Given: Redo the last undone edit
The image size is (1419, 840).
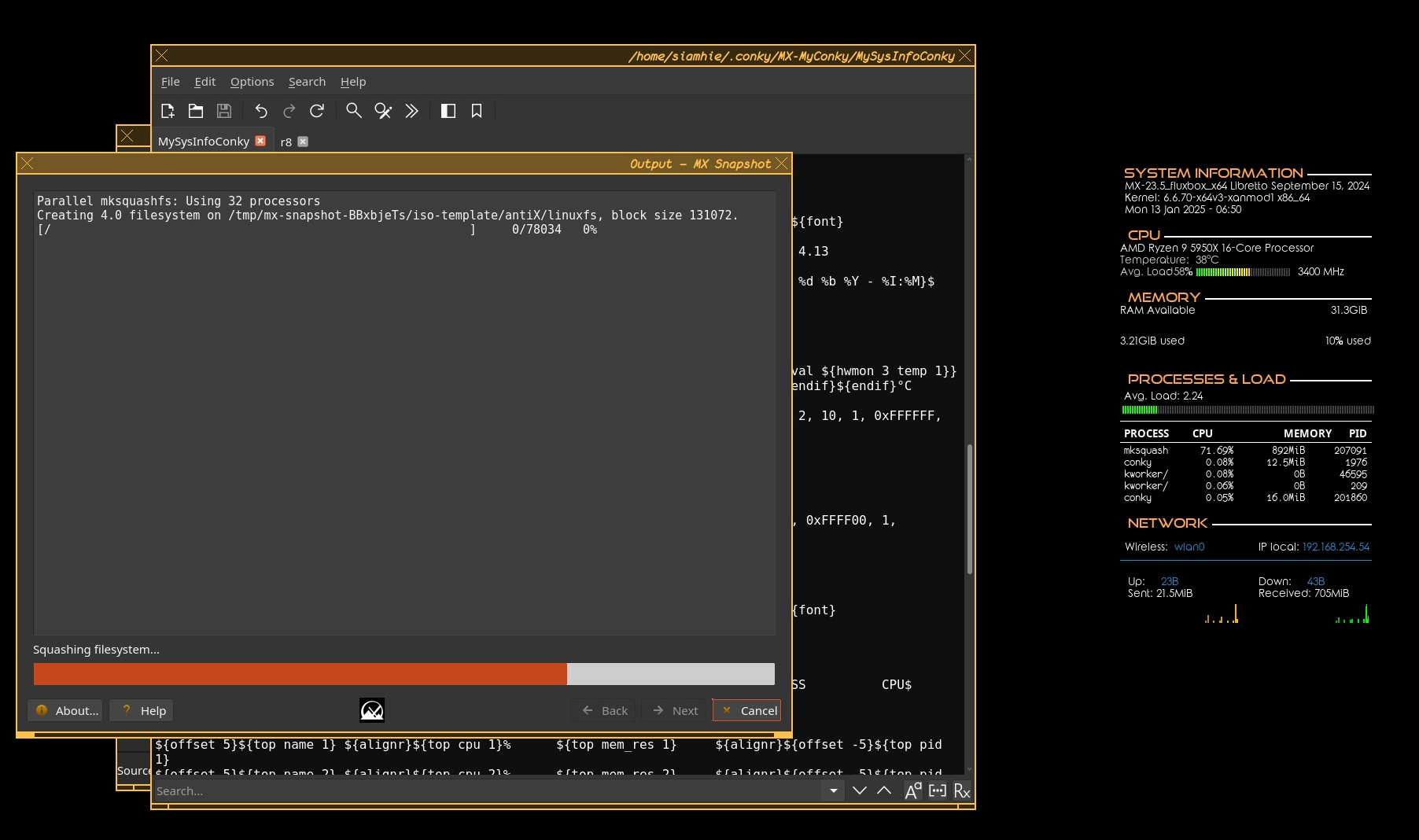Looking at the screenshot, I should [x=289, y=111].
